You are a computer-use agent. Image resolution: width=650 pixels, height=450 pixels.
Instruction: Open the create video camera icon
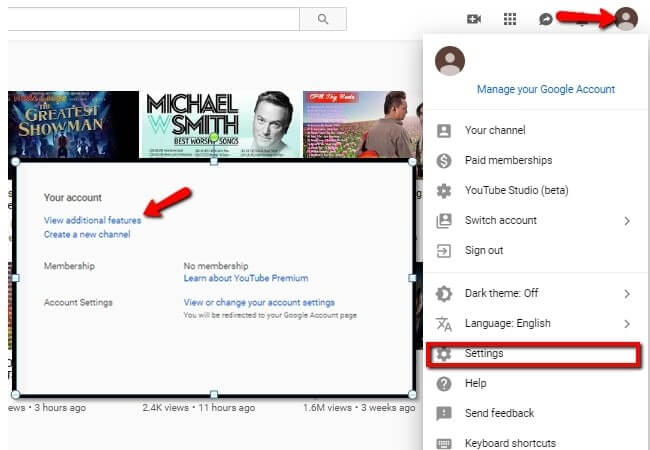tap(474, 19)
